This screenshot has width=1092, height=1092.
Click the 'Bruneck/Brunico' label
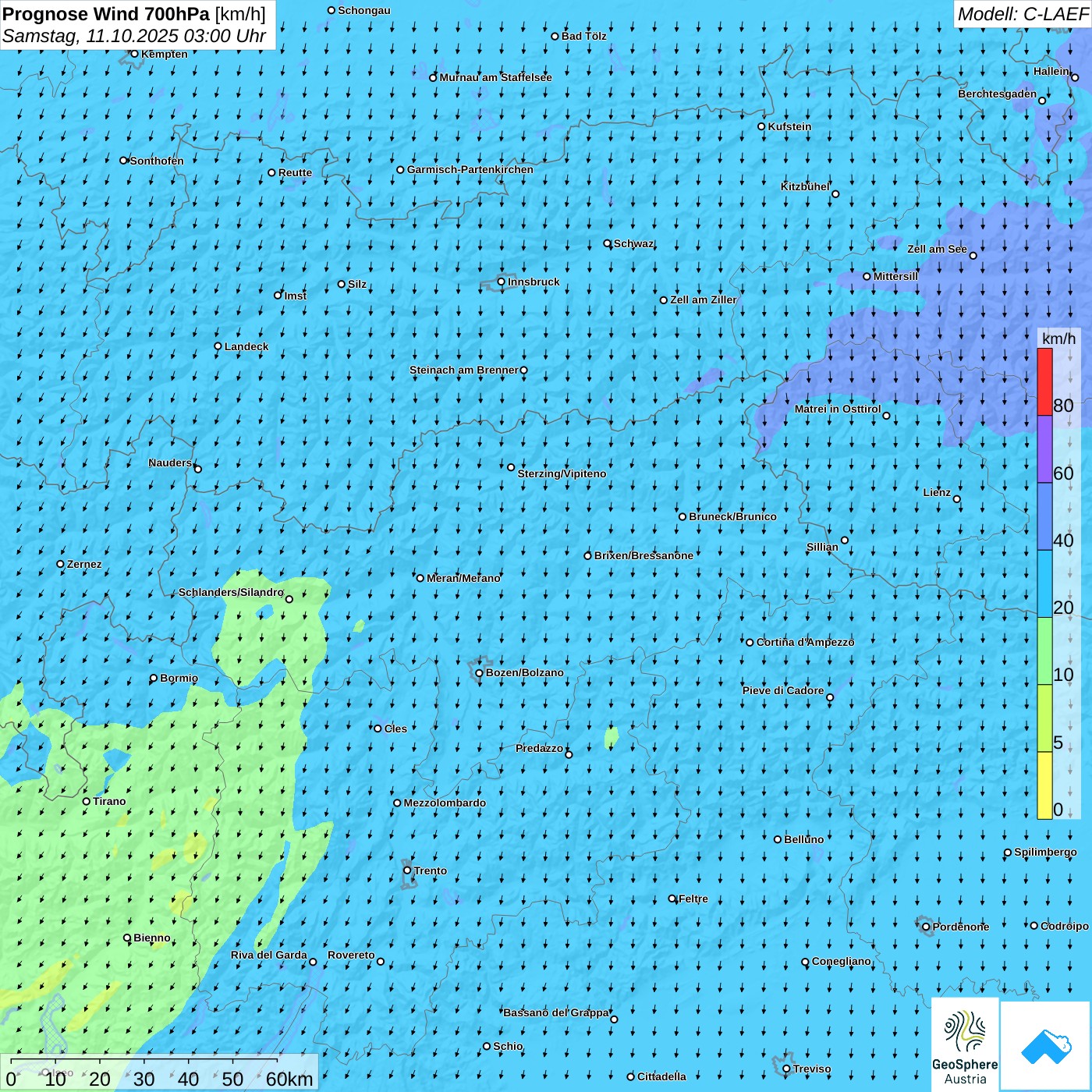732,516
